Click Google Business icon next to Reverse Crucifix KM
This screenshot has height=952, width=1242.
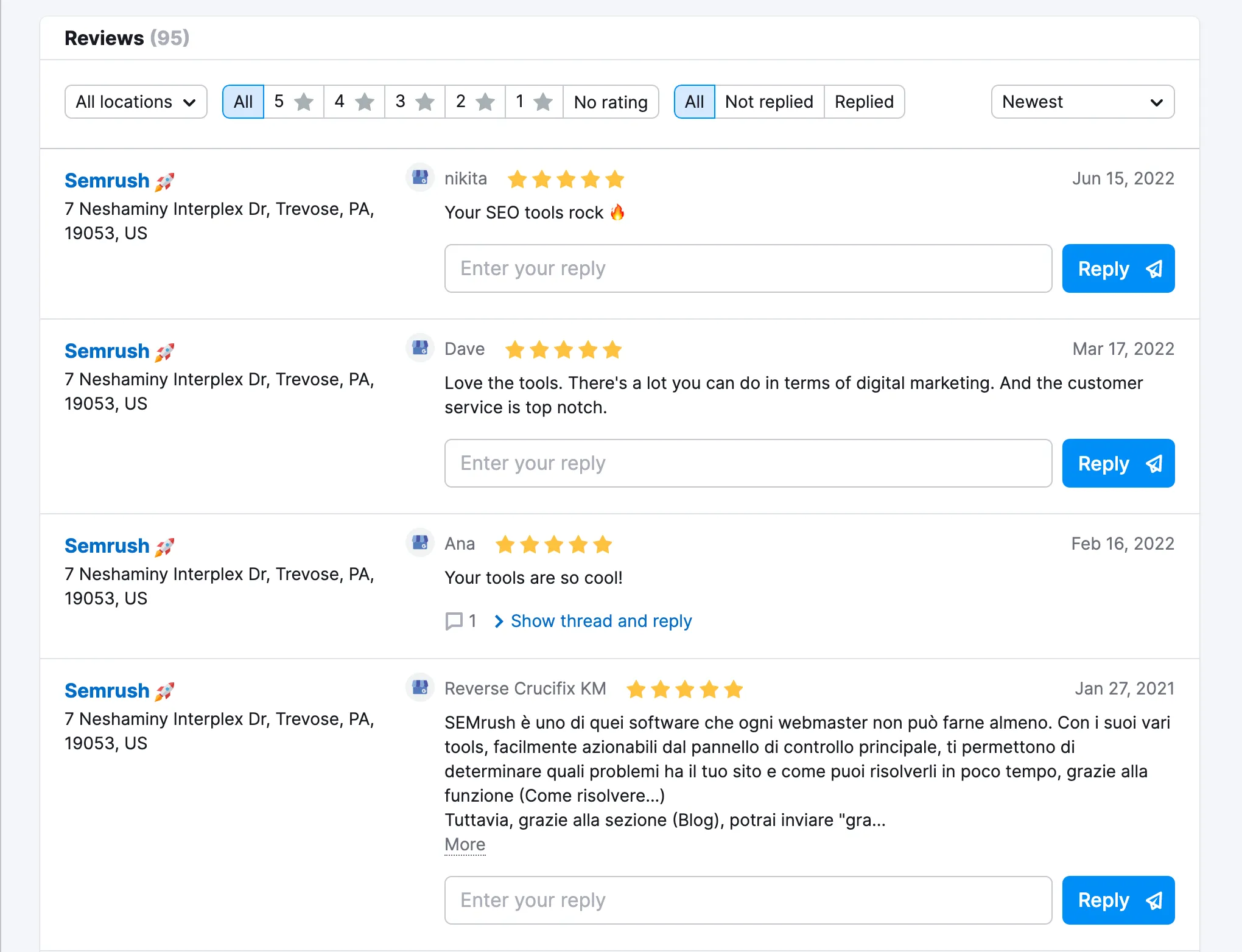(x=420, y=687)
